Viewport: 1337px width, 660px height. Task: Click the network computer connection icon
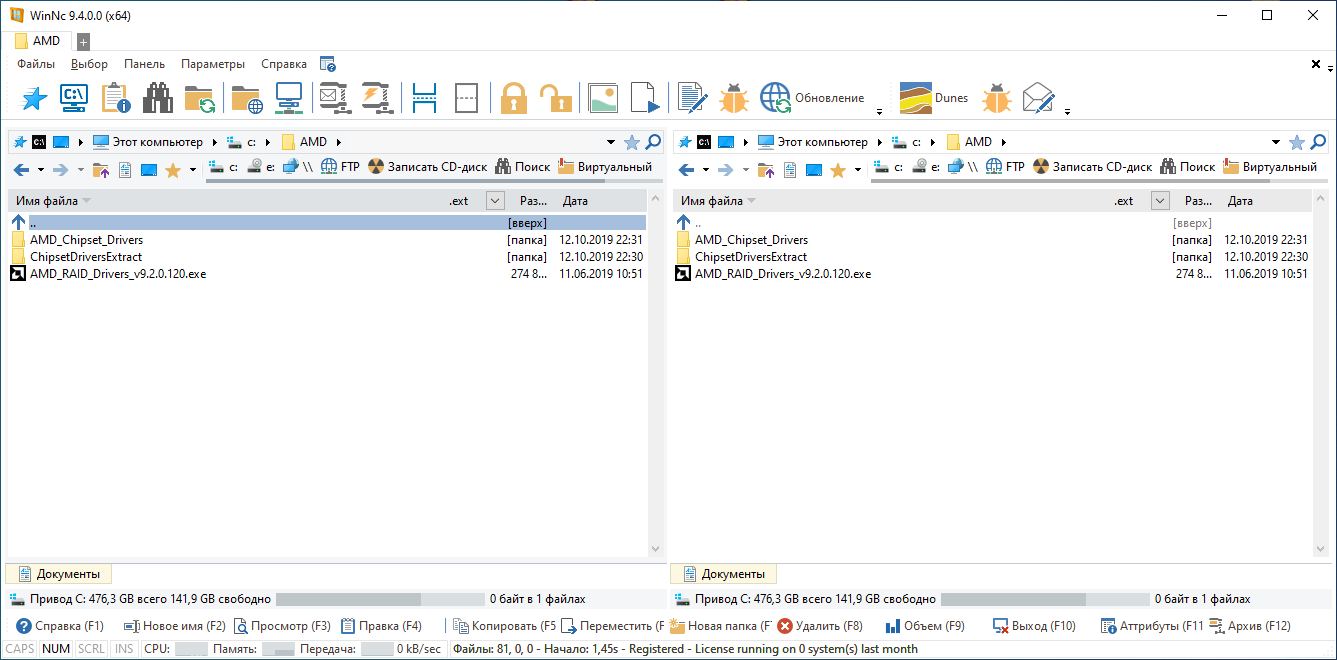tap(289, 98)
